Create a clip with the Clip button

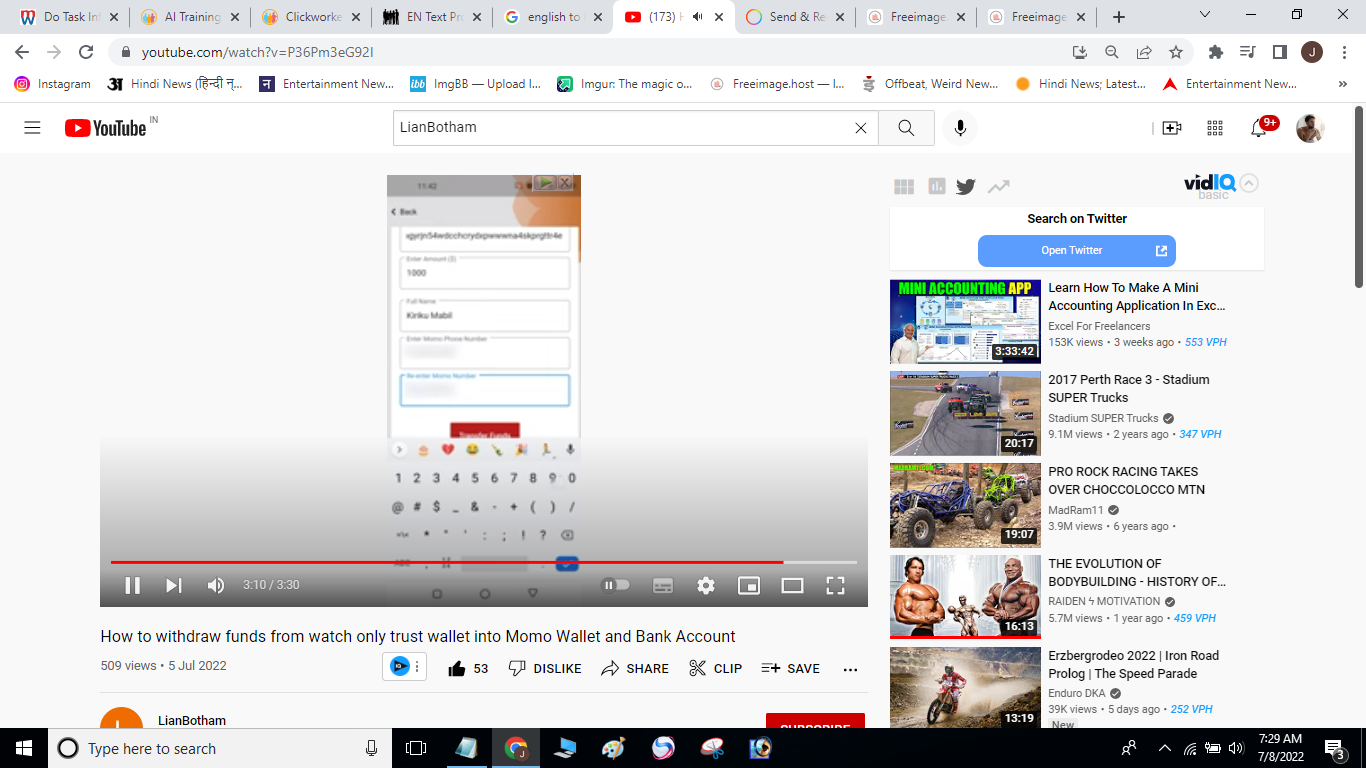point(715,668)
